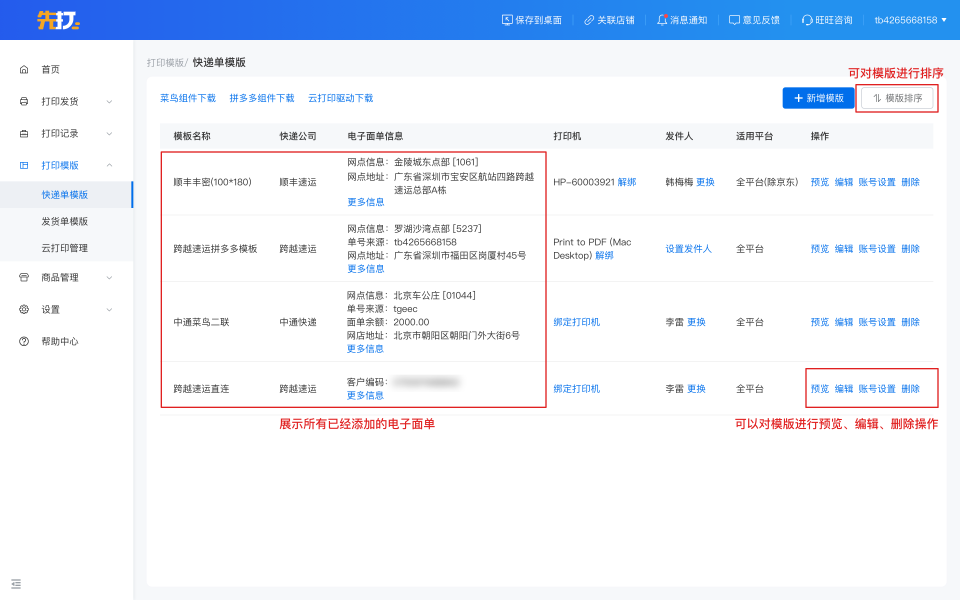The width and height of the screenshot is (960, 600).
Task: Expand the 商品管理 menu chevron
Action: click(x=109, y=278)
